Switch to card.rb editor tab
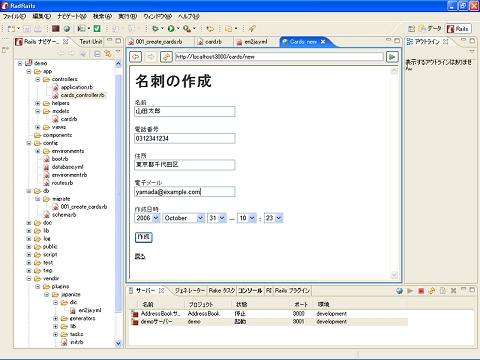 pyautogui.click(x=213, y=42)
